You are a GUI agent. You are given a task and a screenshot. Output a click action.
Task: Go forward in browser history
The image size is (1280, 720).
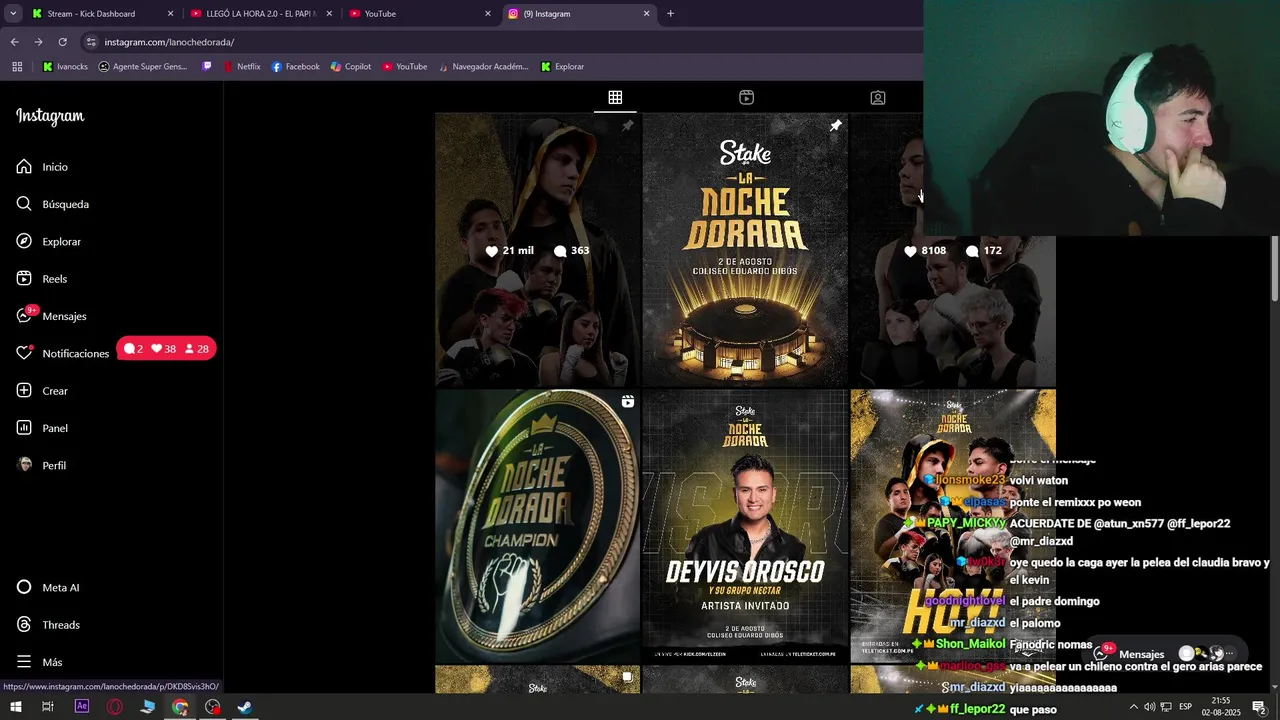38,42
